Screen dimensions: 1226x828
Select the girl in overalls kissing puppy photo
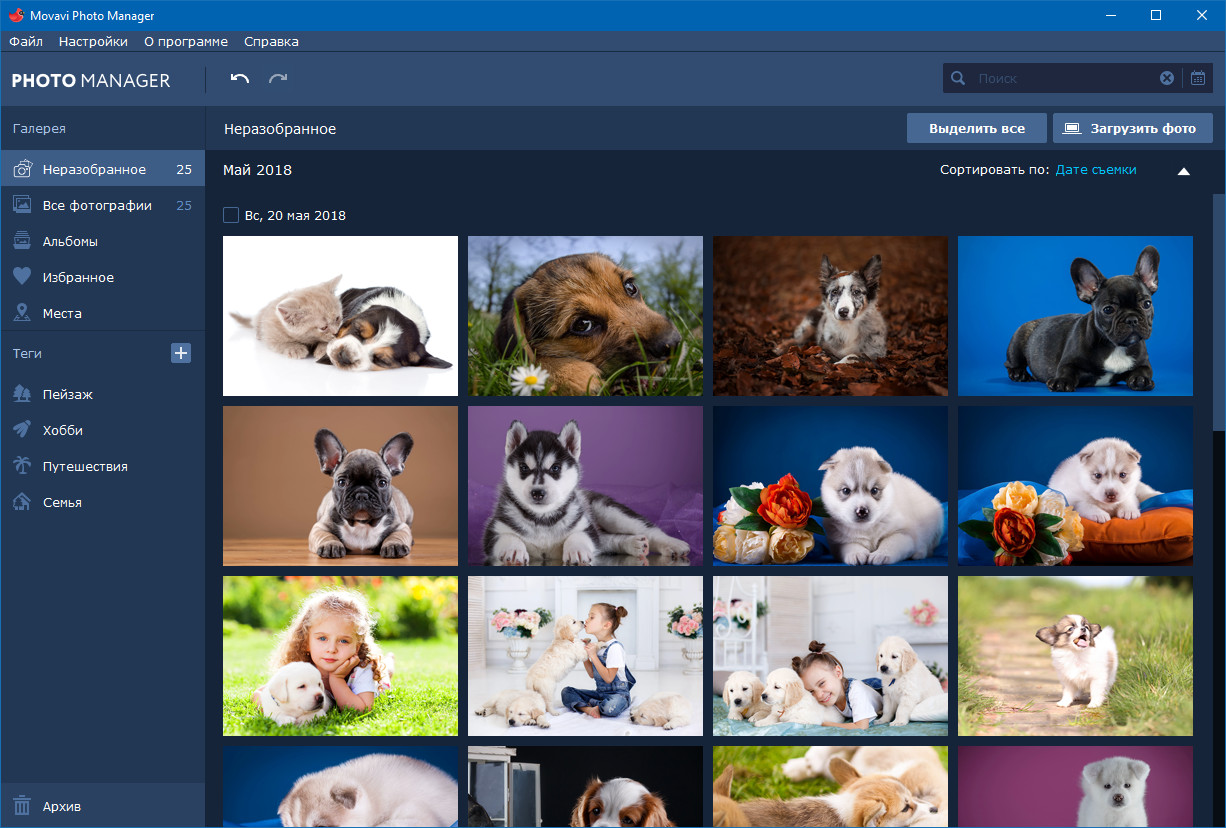click(585, 656)
